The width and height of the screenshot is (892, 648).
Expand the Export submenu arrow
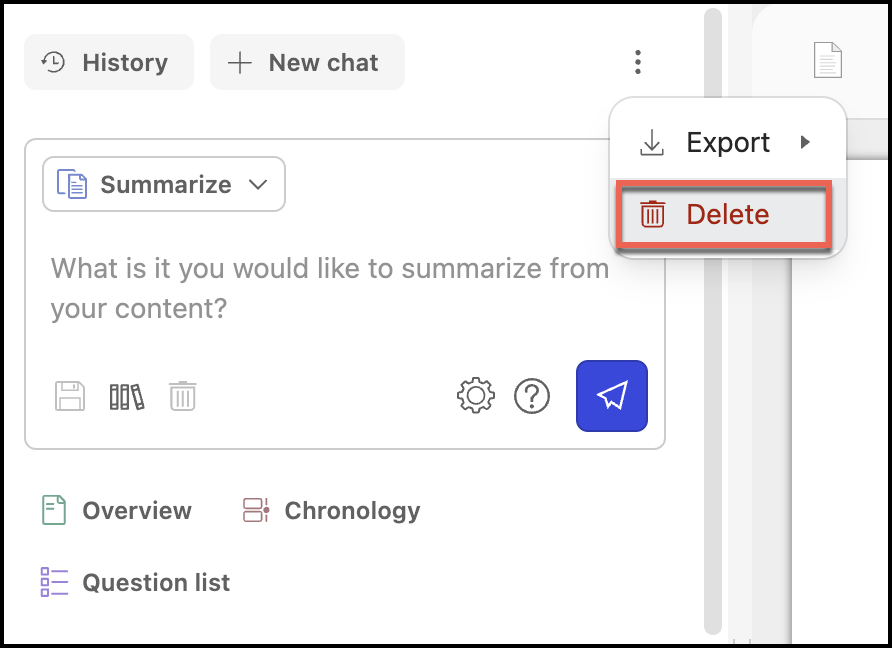tap(806, 142)
